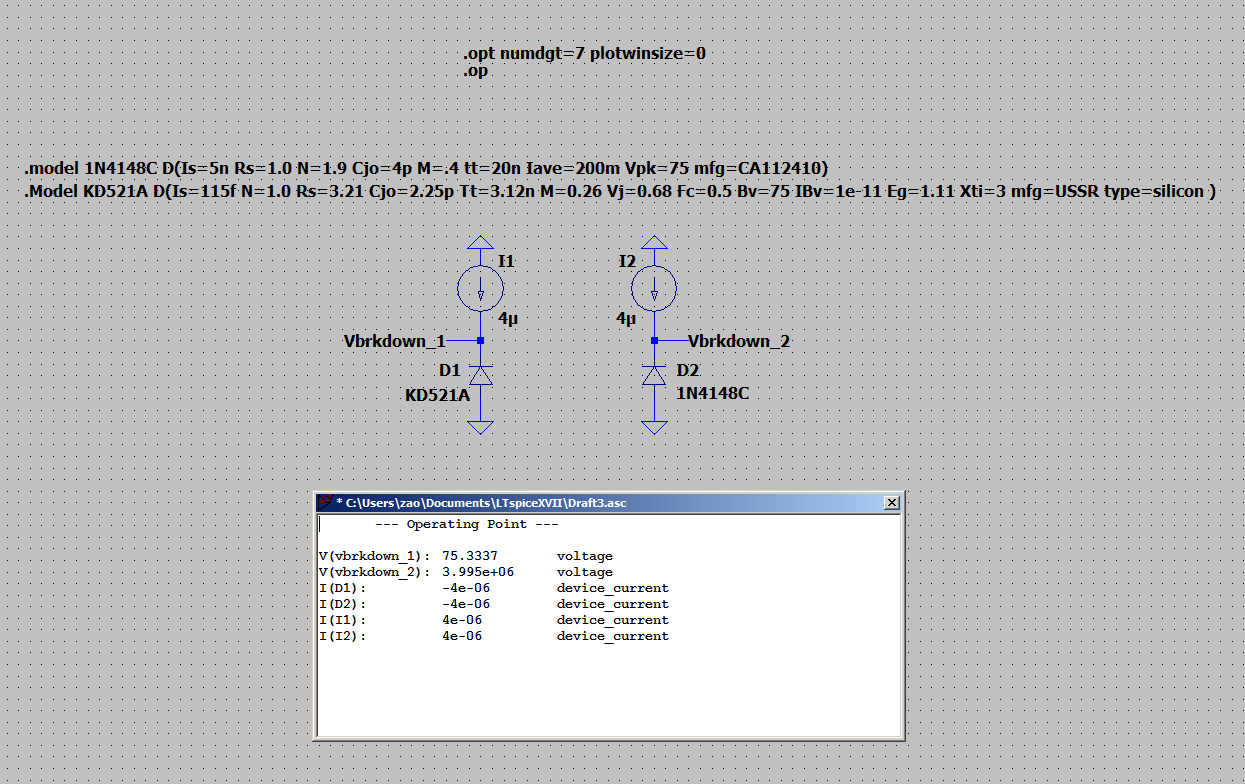Viewport: 1245px width, 784px height.
Task: Click the junction node at Vbrkdown_2
Action: click(x=654, y=341)
